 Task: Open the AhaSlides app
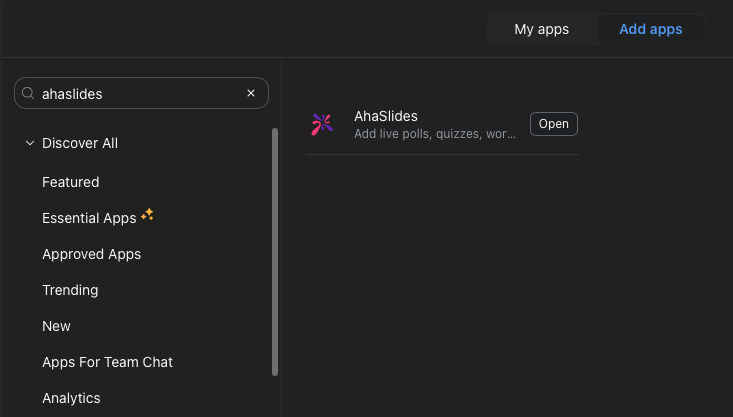pos(553,124)
